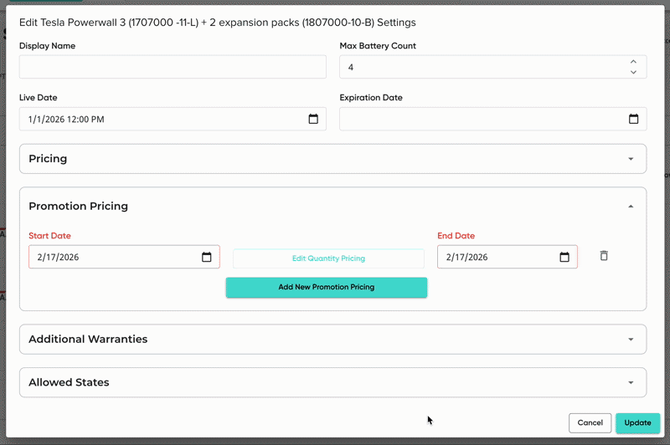This screenshot has height=445, width=670.
Task: Click into the Max Battery Count field
Action: pos(480,67)
